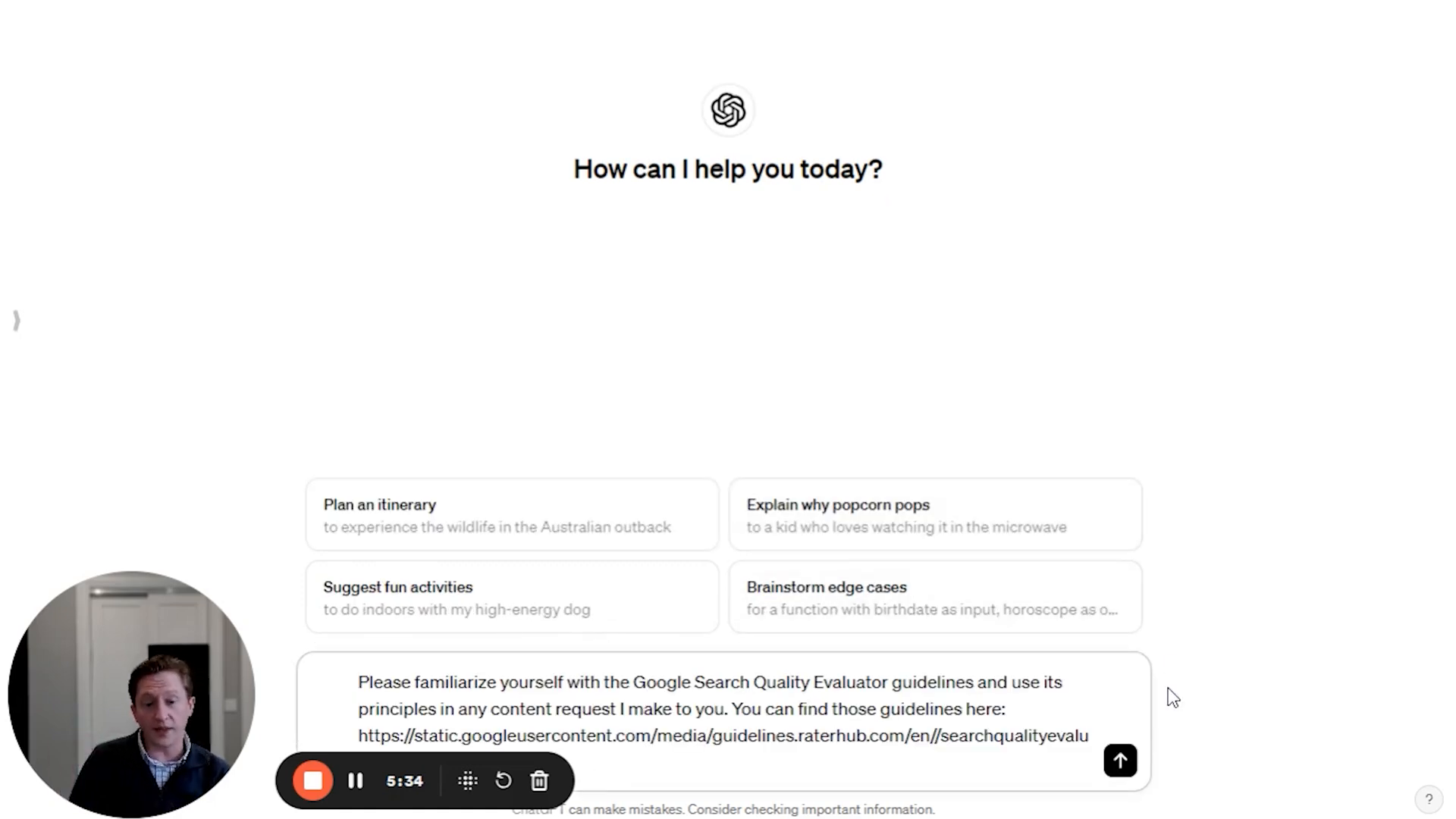The image size is (1456, 819).
Task: Click the stop recording button
Action: 314,780
